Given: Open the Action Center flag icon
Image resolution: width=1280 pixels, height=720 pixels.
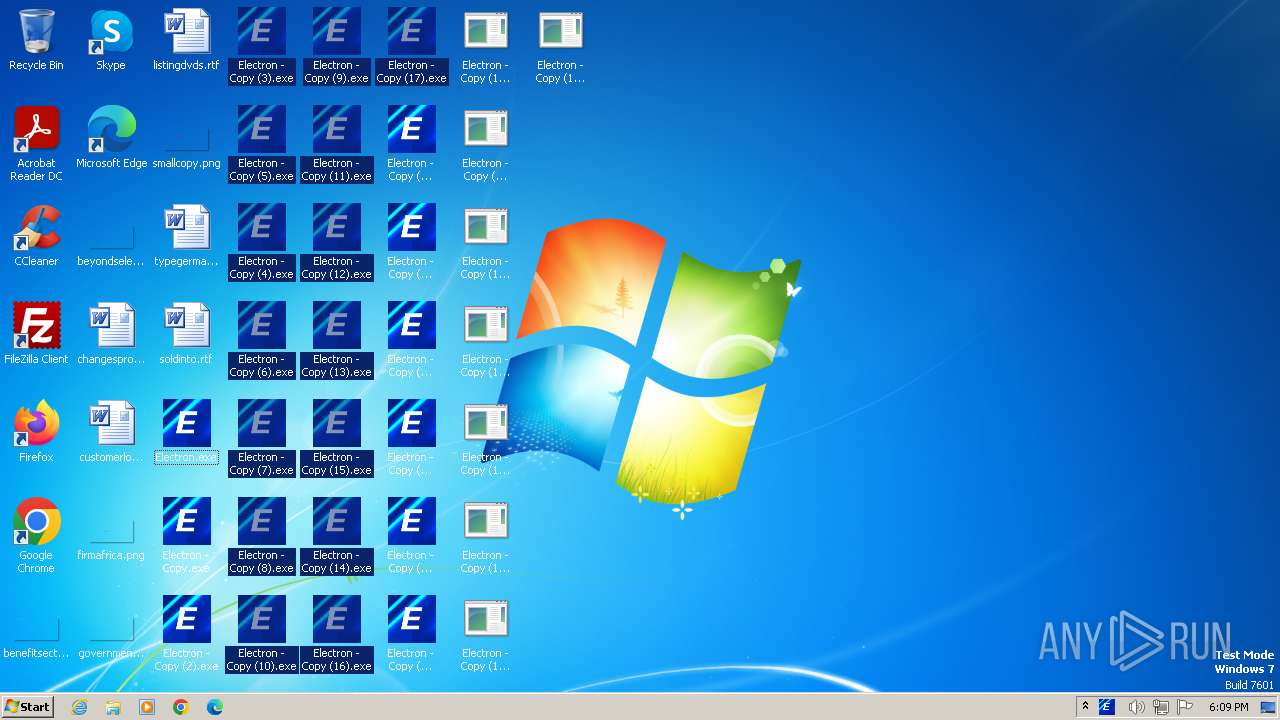Looking at the screenshot, I should pyautogui.click(x=1185, y=707).
